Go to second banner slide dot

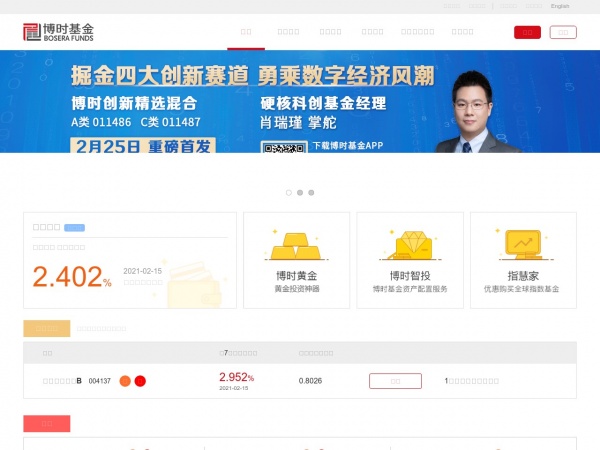(300, 192)
